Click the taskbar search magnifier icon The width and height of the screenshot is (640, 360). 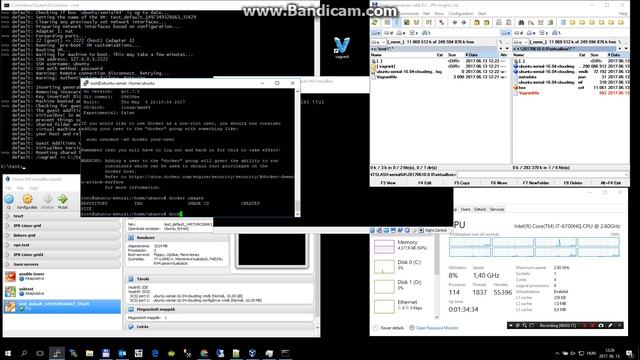pyautogui.click(x=24, y=353)
